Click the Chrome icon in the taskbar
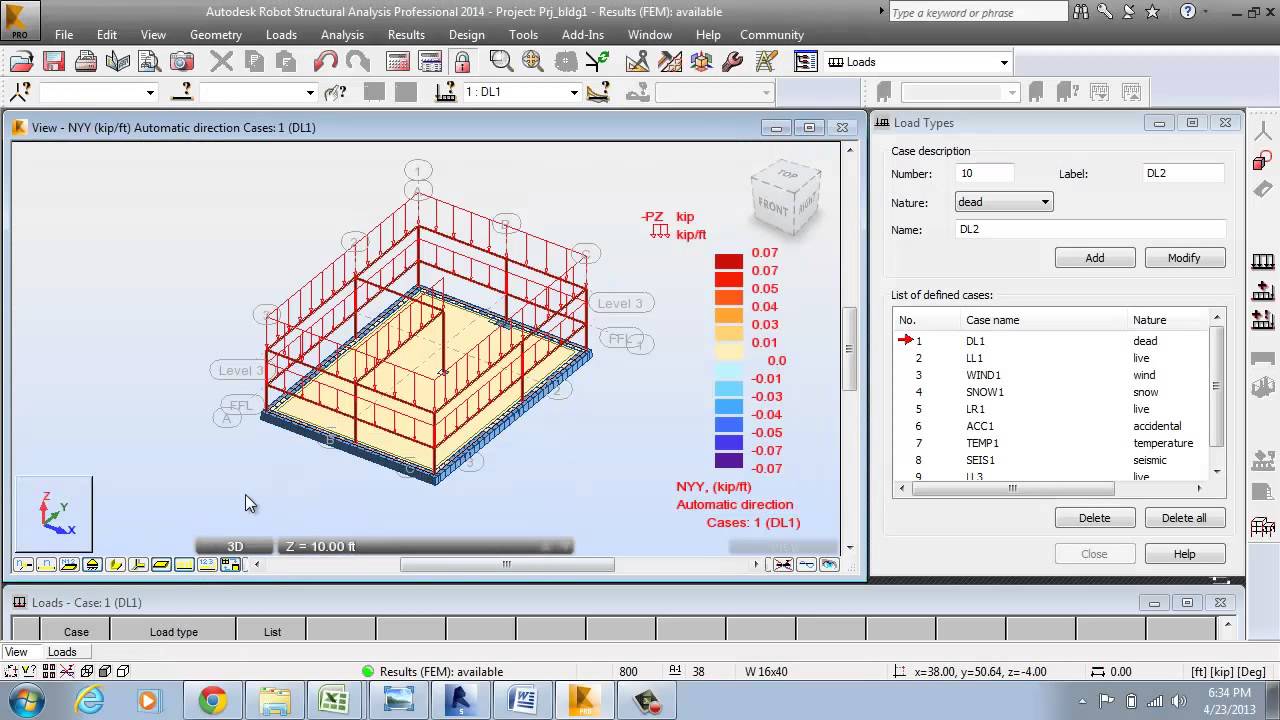1280x720 pixels. 212,700
